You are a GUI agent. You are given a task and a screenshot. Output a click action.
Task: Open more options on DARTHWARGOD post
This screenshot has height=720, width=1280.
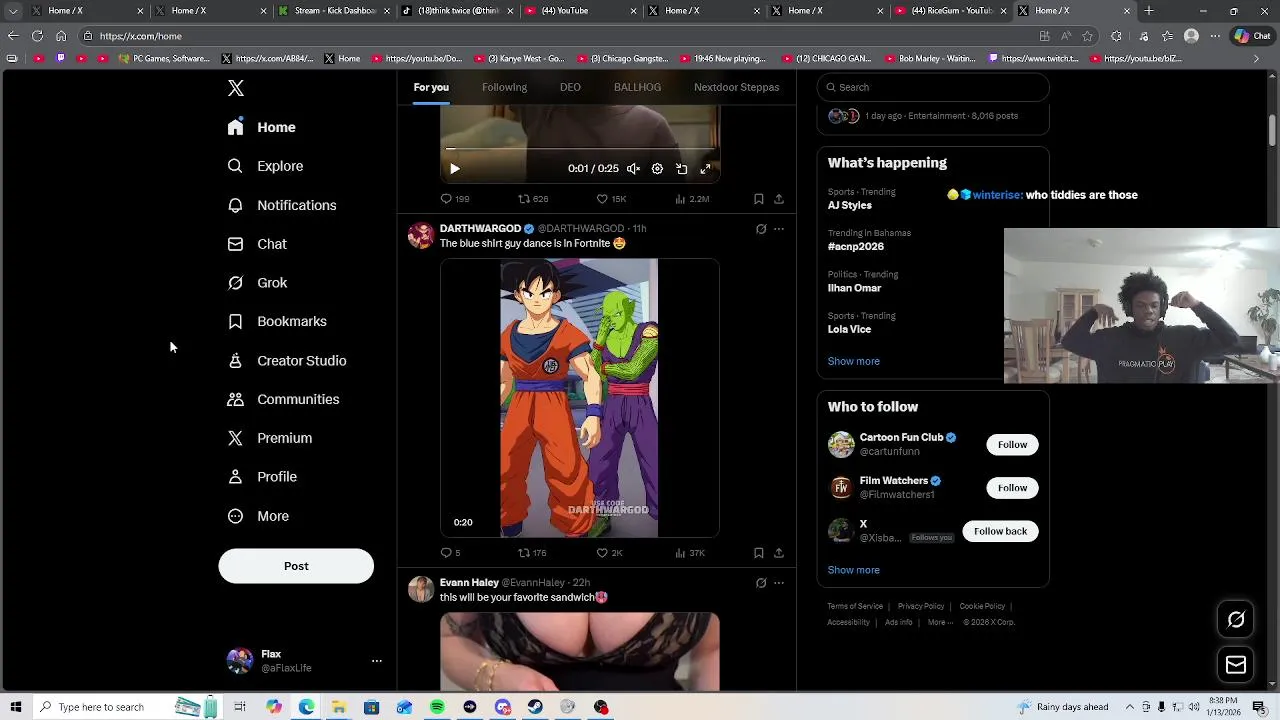pos(779,229)
